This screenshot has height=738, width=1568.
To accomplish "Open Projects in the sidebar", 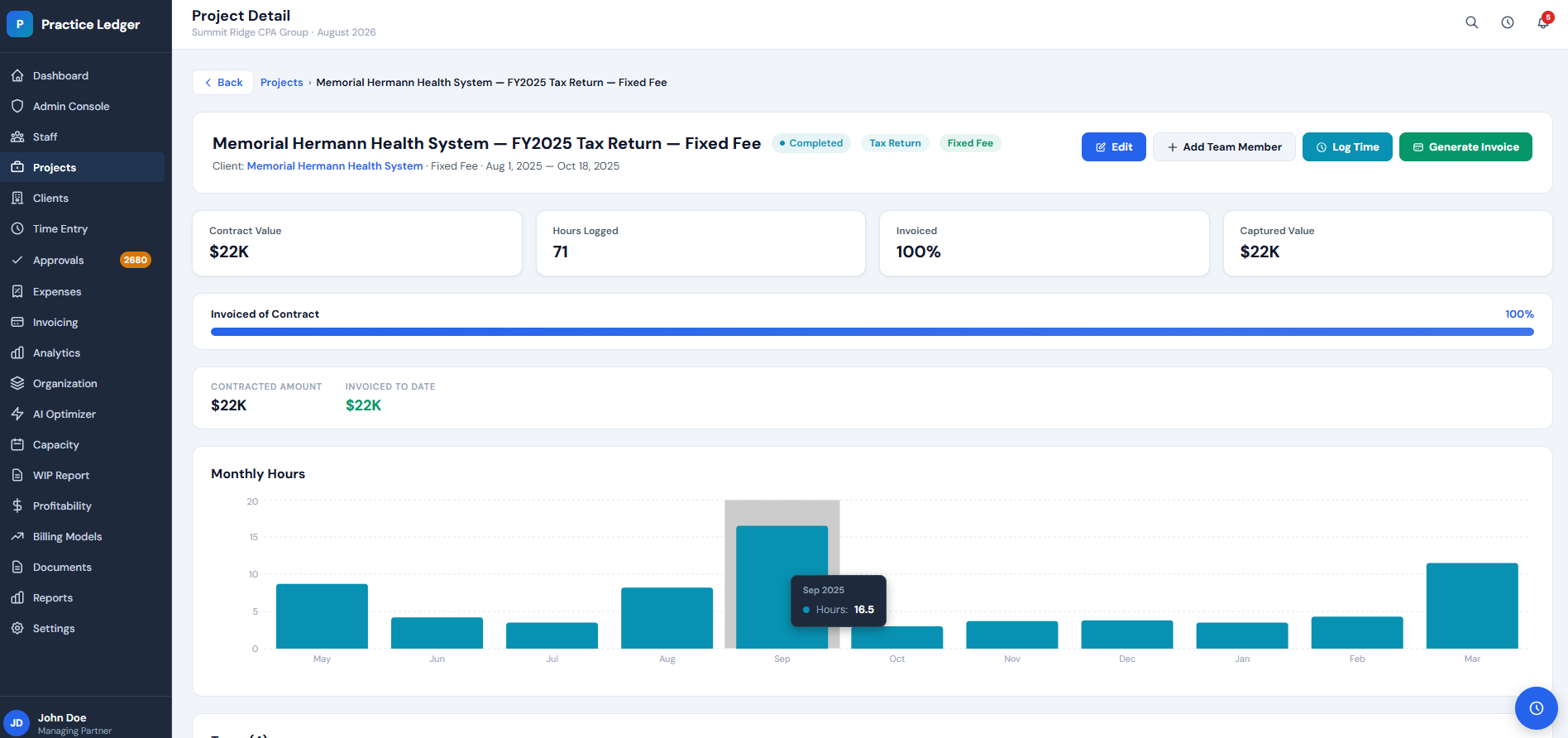I will click(83, 167).
